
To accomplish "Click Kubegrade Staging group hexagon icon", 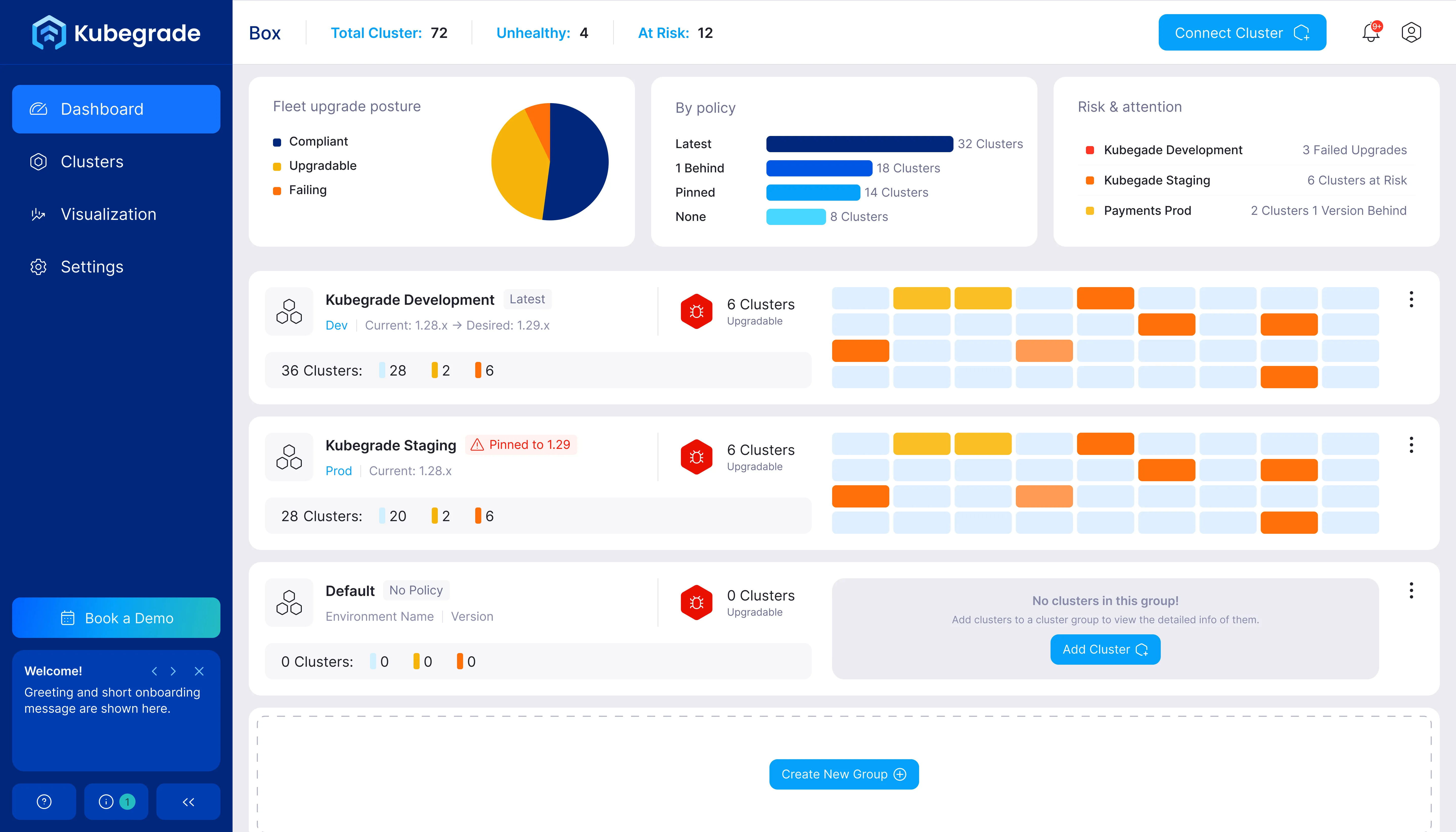I will pyautogui.click(x=289, y=457).
